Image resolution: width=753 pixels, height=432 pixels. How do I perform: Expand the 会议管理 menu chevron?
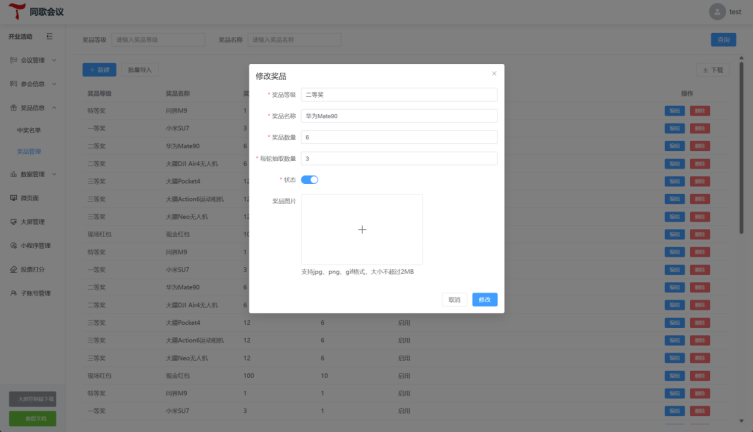click(x=54, y=60)
